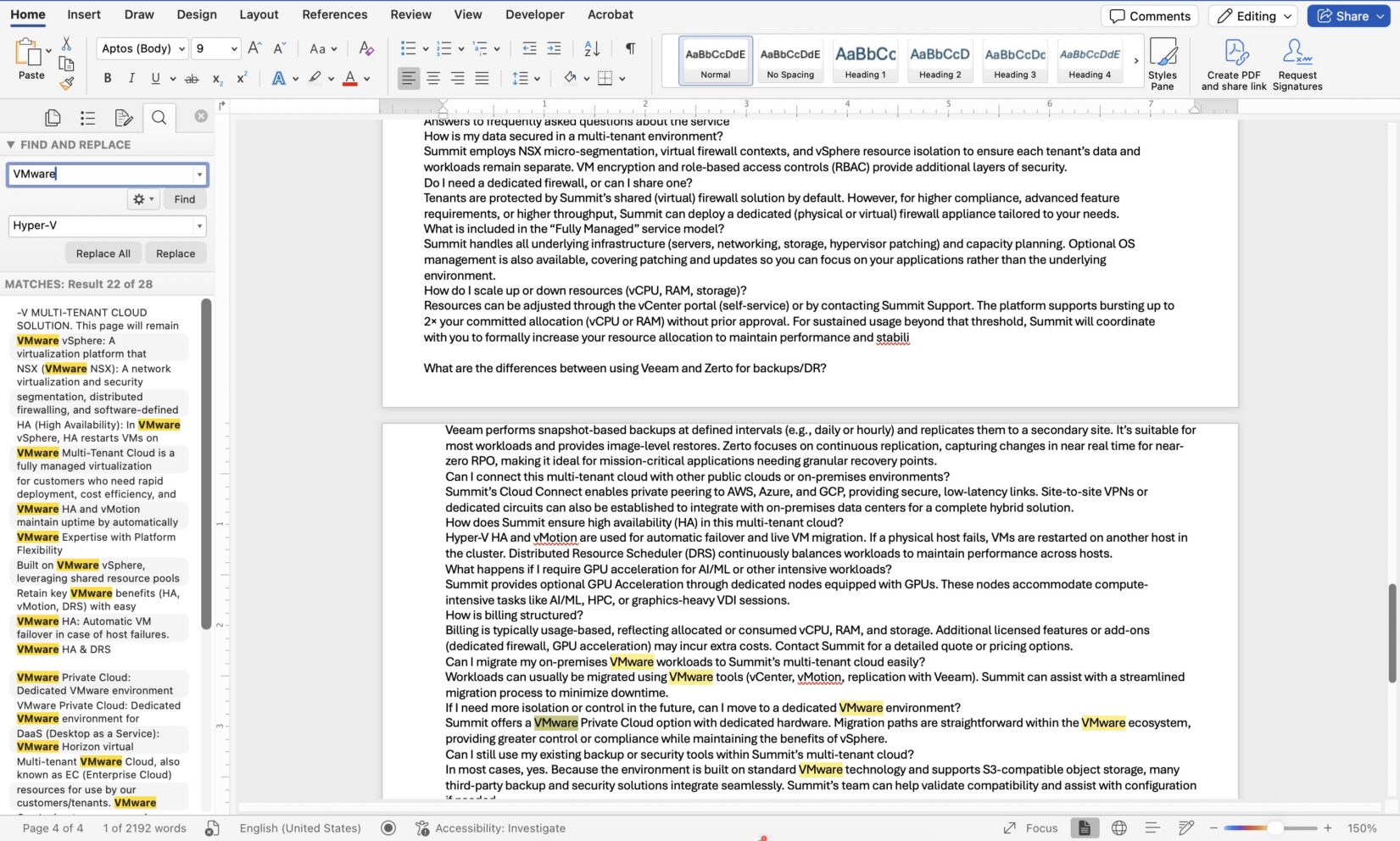Click the macro recording status icon

tap(388, 828)
